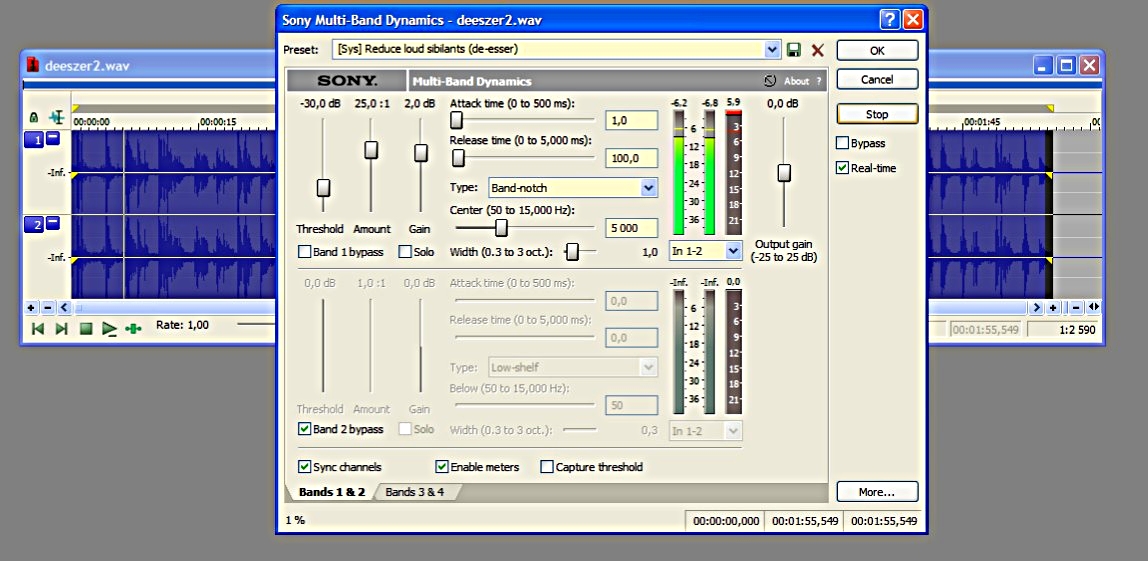1148x561 pixels.
Task: Select channel 1 label button
Action: (34, 139)
